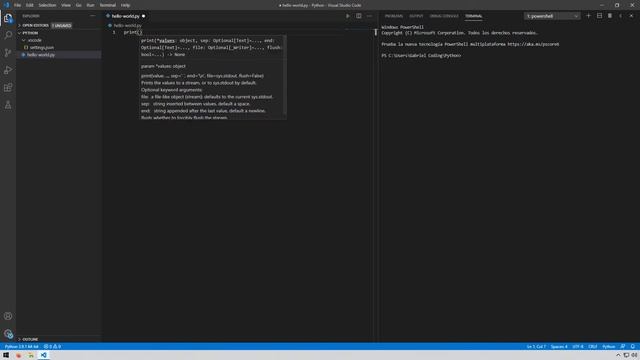
Task: Open the notifications bell in status bar
Action: (633, 347)
